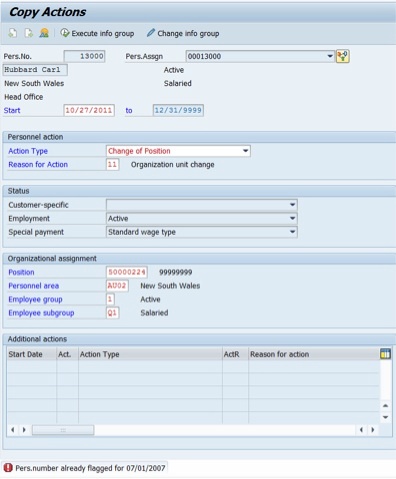Click the Personnel area label
The width and height of the screenshot is (396, 479).
pyautogui.click(x=34, y=286)
